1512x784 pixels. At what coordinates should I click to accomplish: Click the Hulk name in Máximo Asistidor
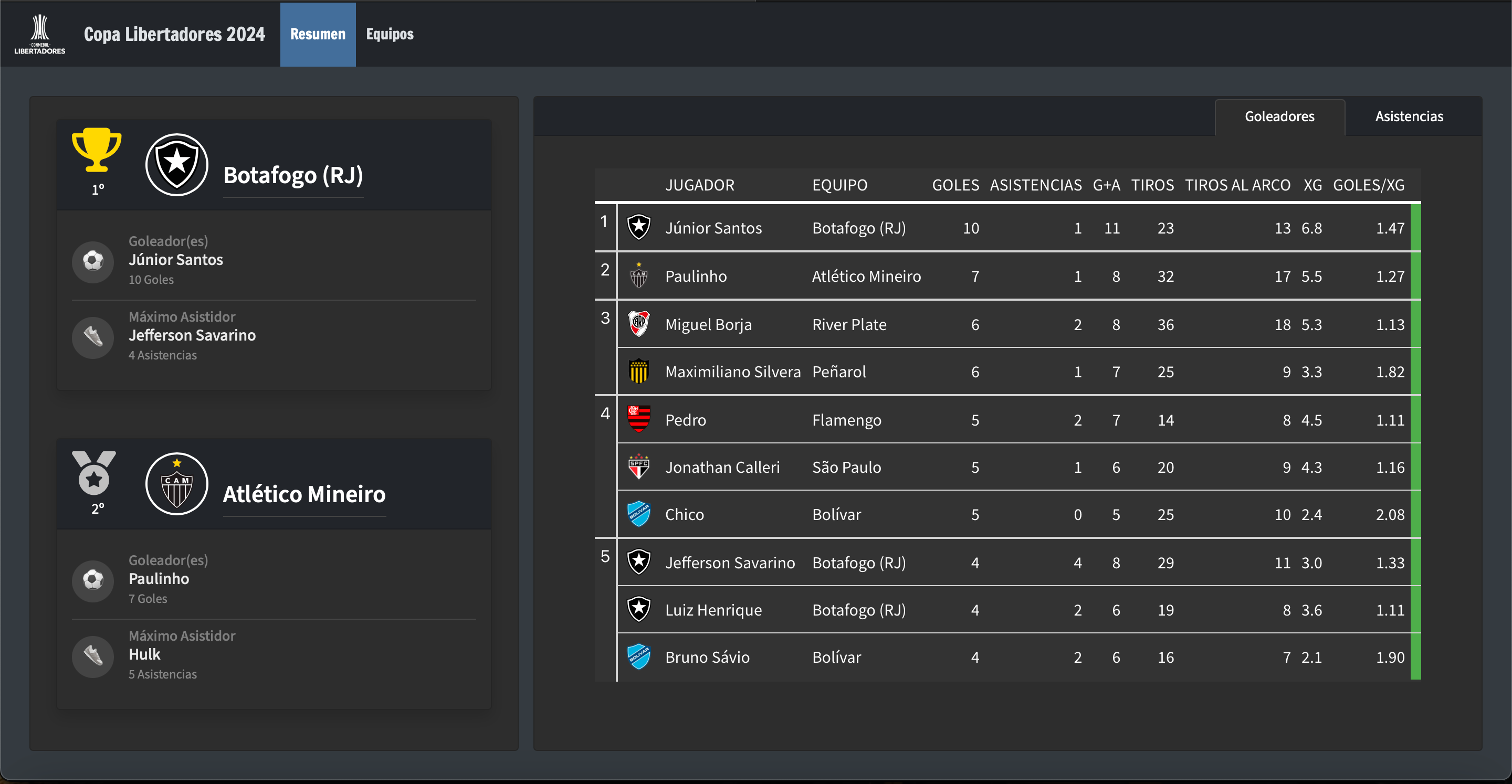[x=144, y=654]
